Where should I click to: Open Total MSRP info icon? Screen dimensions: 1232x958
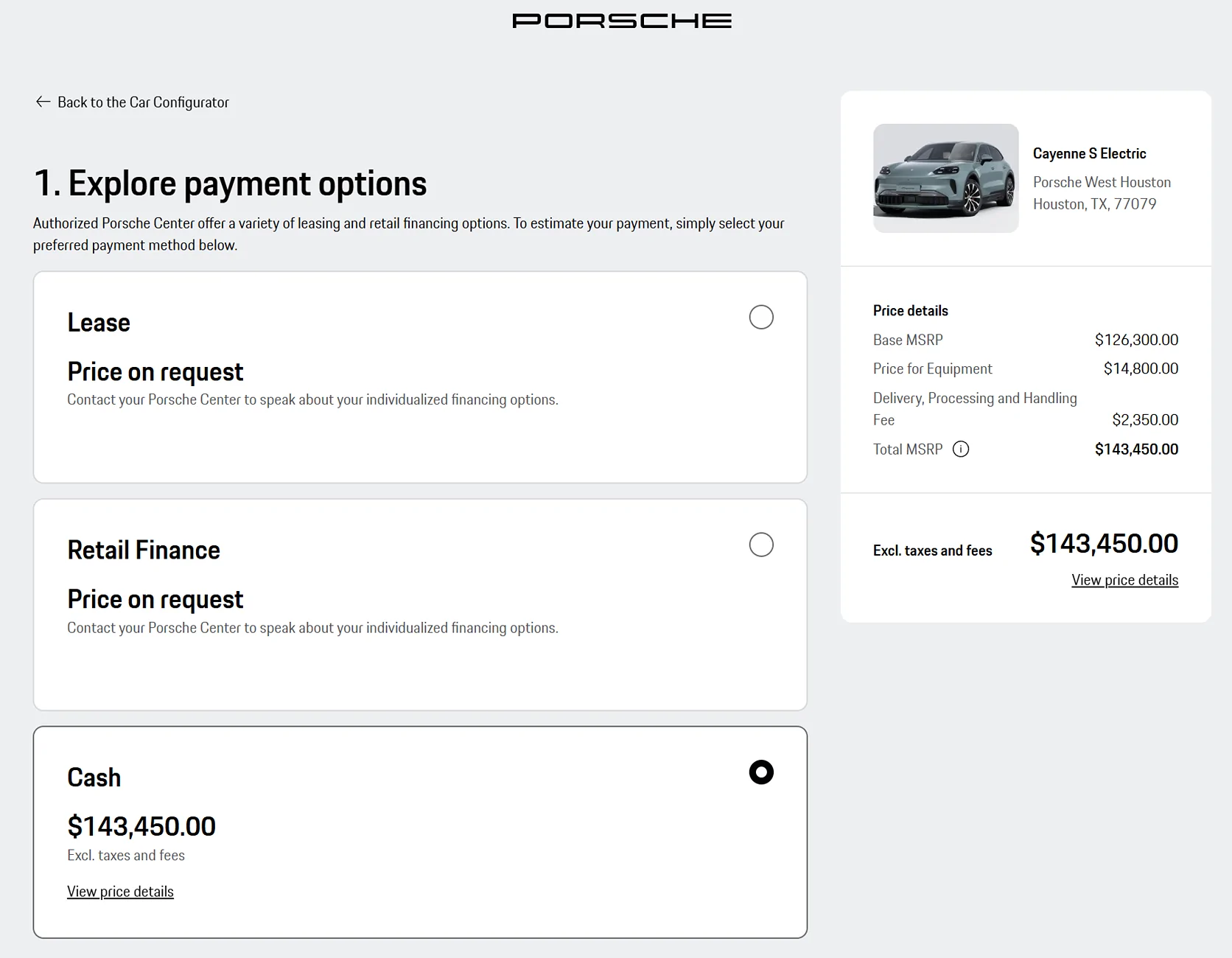[x=961, y=449]
